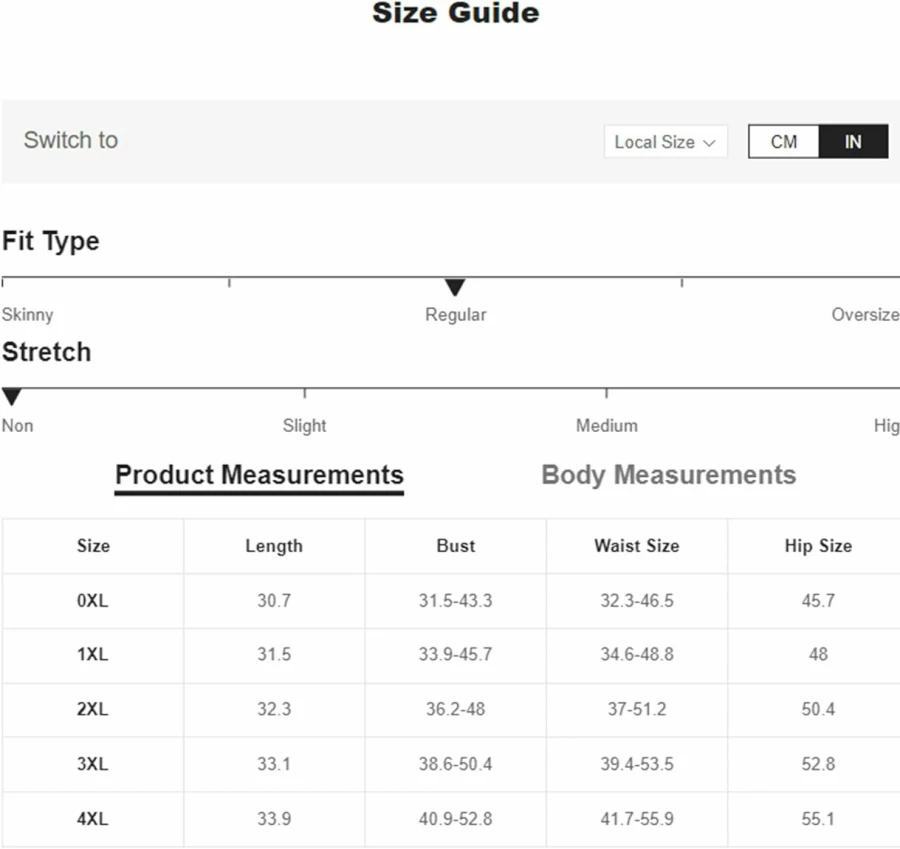Viewport: 900px width, 849px height.
Task: Select the 0XL size row label
Action: point(92,601)
